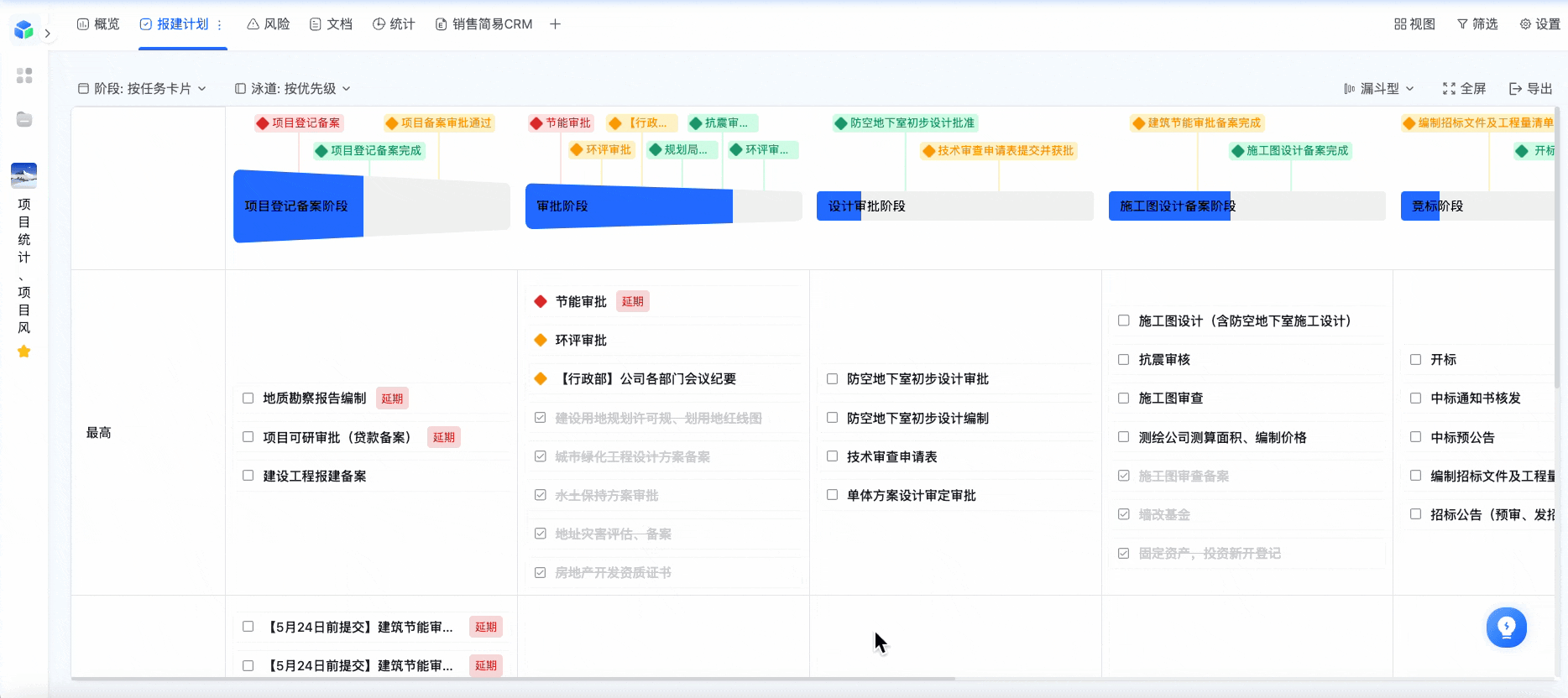Click the 设计审批阶段 progress bar

[x=955, y=206]
